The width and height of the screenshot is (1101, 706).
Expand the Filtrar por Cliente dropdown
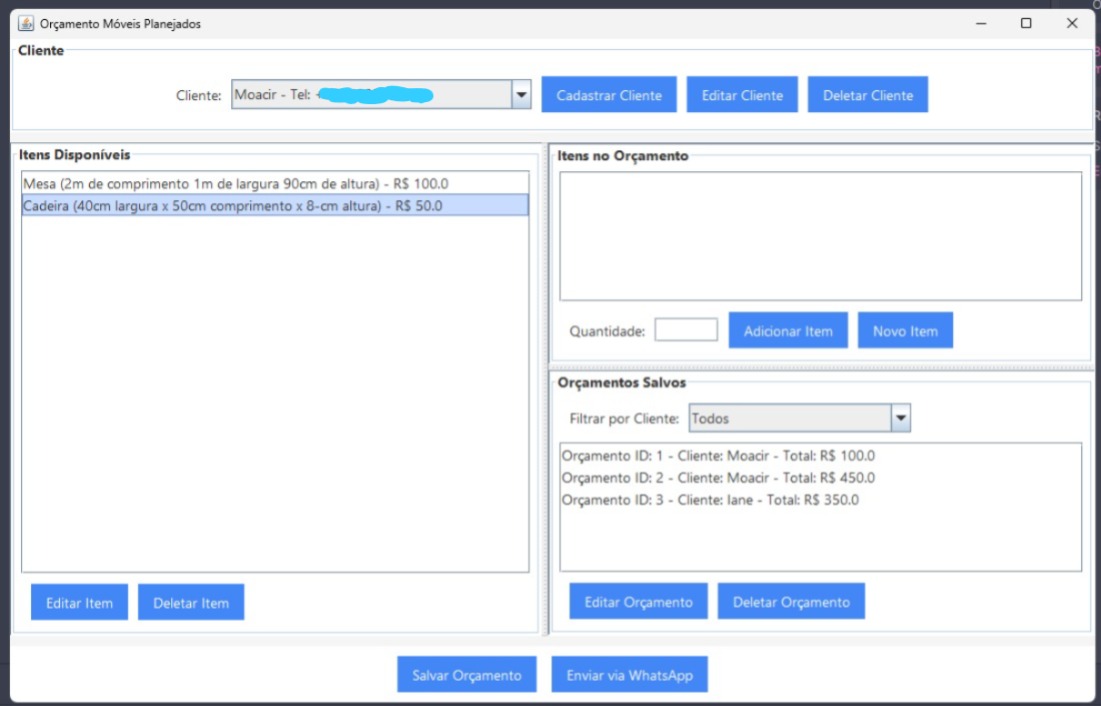coord(900,419)
